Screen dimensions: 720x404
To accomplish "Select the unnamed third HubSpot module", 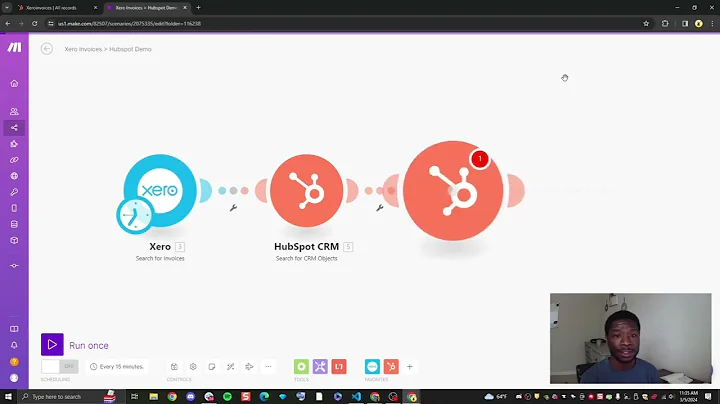I will (x=453, y=191).
